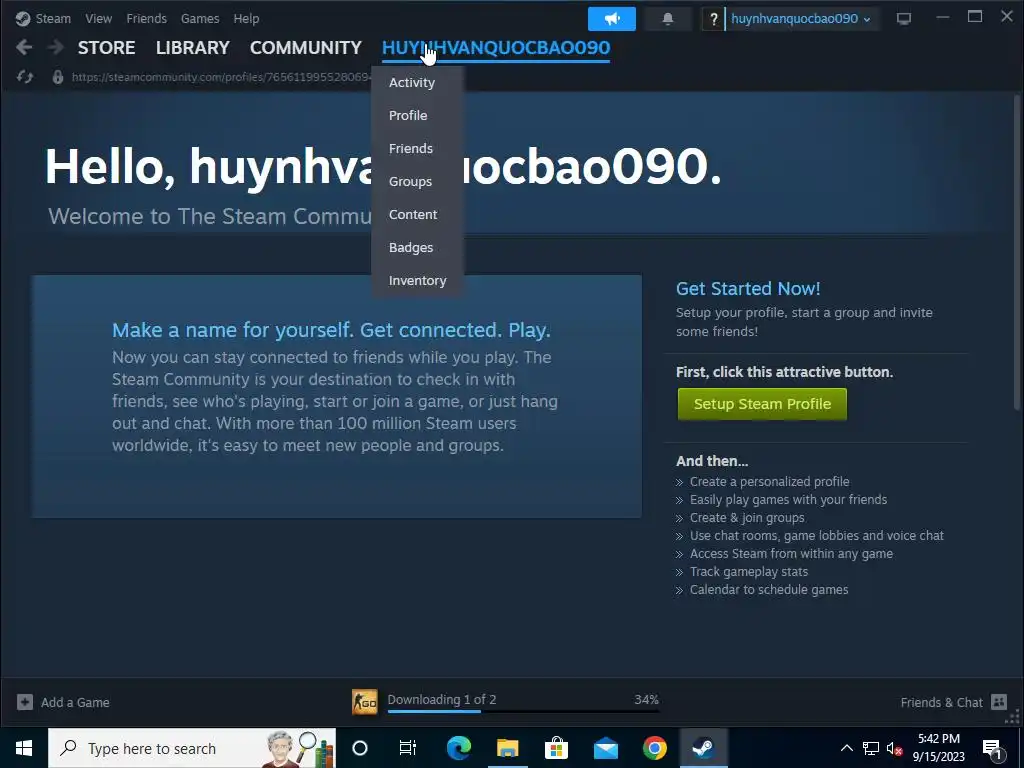Click the Steam taskbar icon
The width and height of the screenshot is (1024, 768).
tap(703, 748)
